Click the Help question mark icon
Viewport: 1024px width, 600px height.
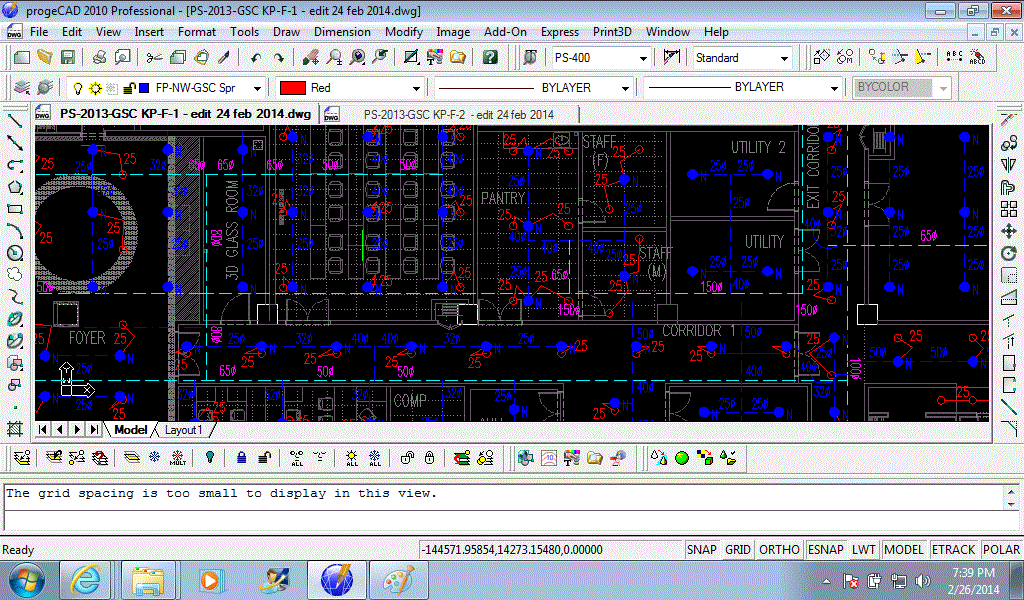490,57
